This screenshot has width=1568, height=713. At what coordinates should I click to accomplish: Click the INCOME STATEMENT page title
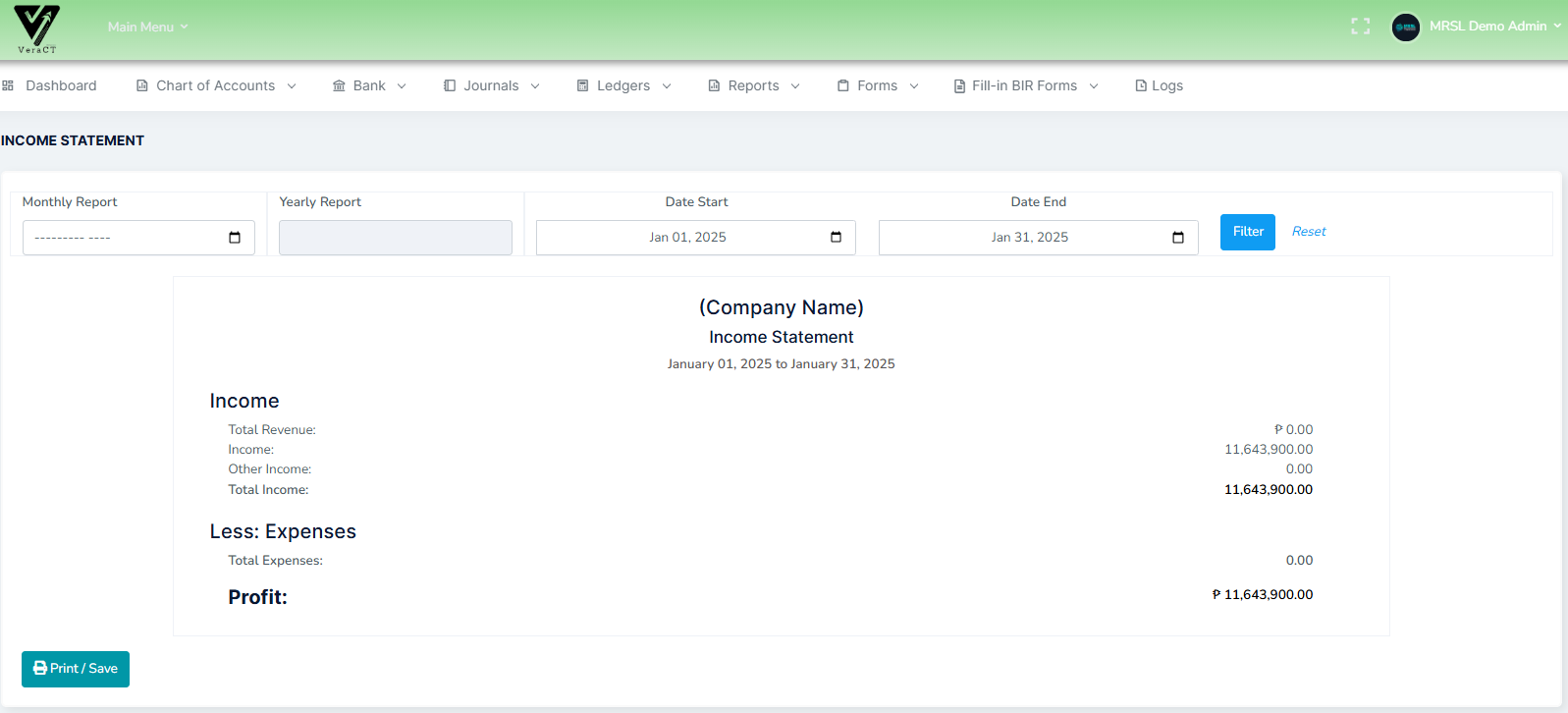pos(73,140)
